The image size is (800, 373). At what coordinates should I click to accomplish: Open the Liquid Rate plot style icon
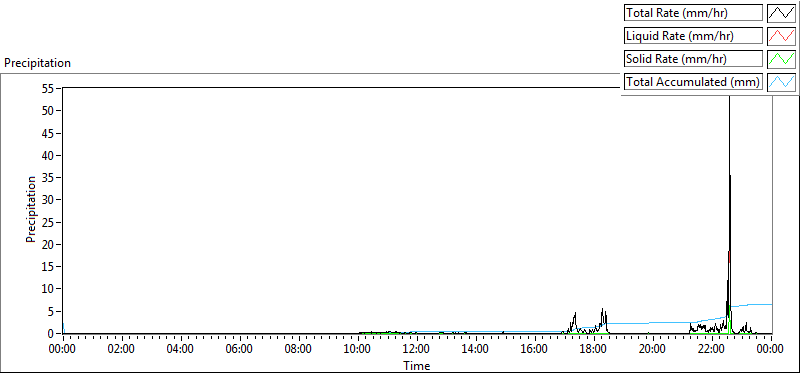click(781, 36)
